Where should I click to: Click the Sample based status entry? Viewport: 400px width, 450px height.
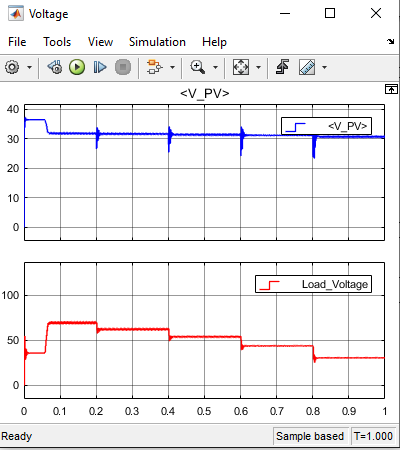pyautogui.click(x=310, y=436)
